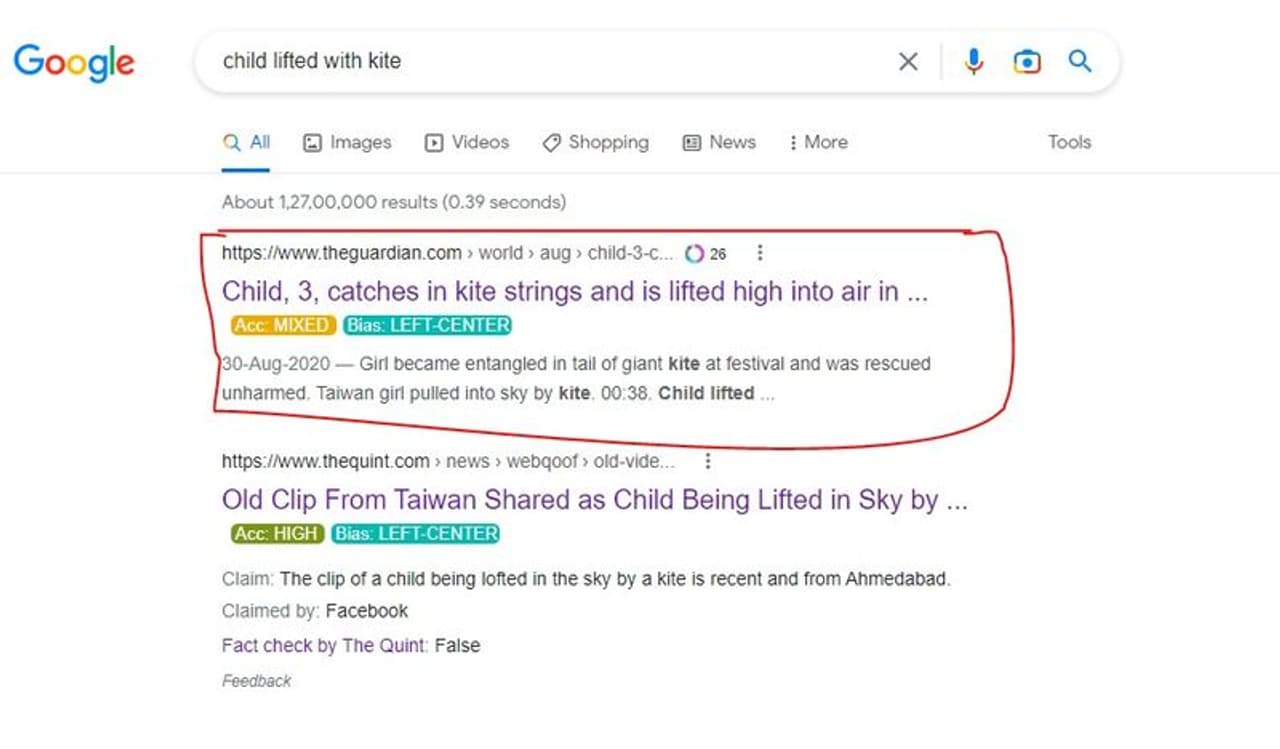Click into the search text field
This screenshot has height=749, width=1280.
pos(540,62)
